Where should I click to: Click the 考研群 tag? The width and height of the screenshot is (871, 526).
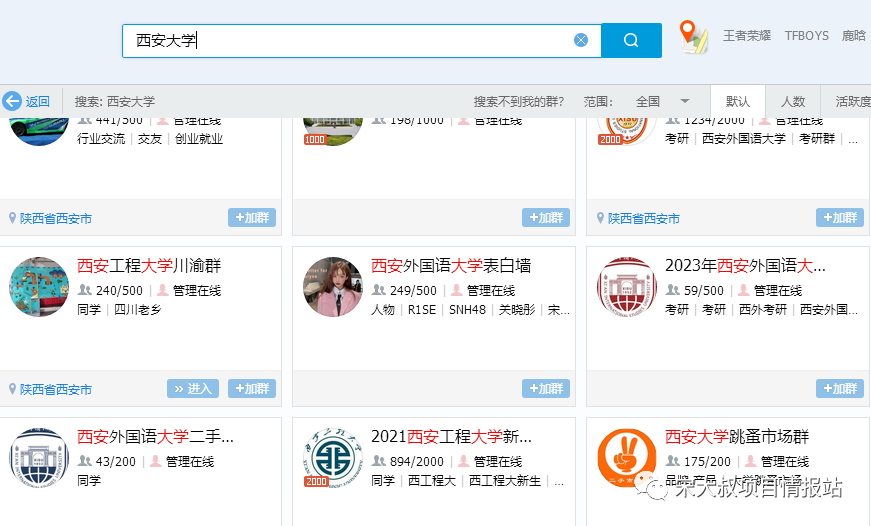pos(817,138)
